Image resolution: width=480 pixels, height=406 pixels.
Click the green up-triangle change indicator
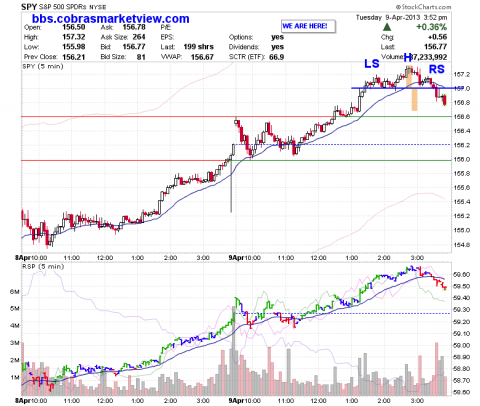[x=387, y=27]
